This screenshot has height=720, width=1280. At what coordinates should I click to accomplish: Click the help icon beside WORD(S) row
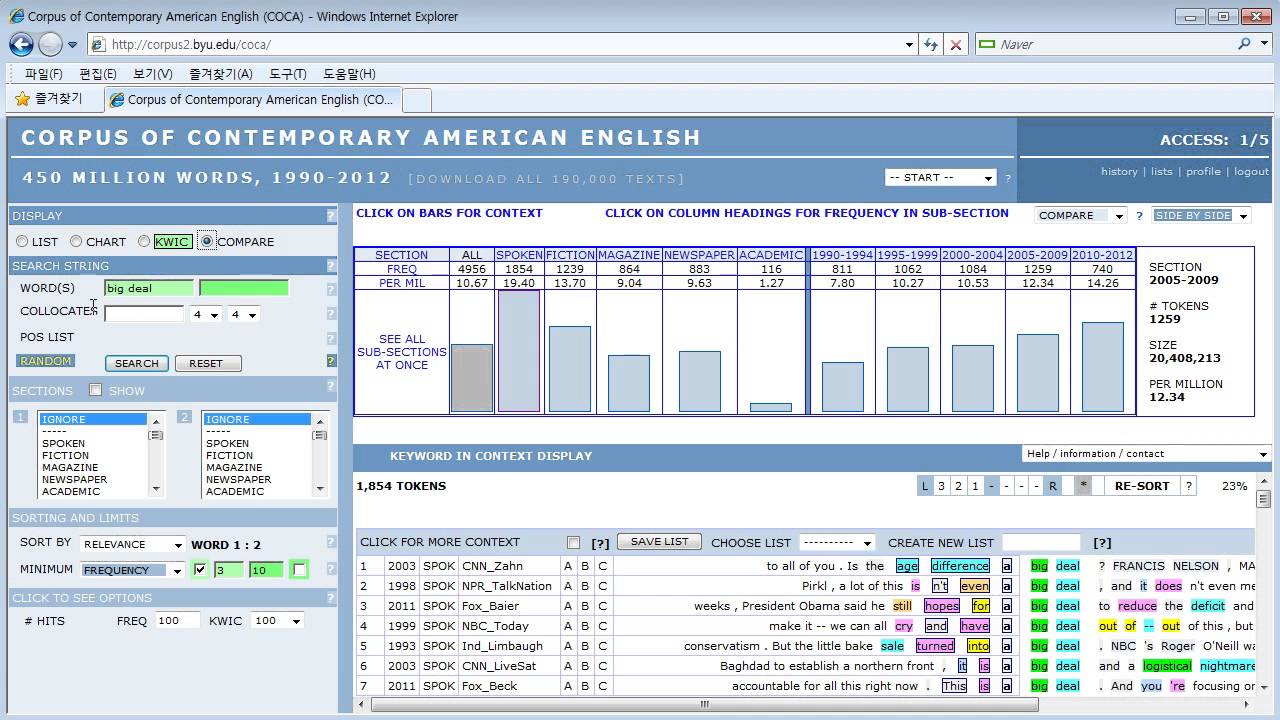click(x=331, y=289)
